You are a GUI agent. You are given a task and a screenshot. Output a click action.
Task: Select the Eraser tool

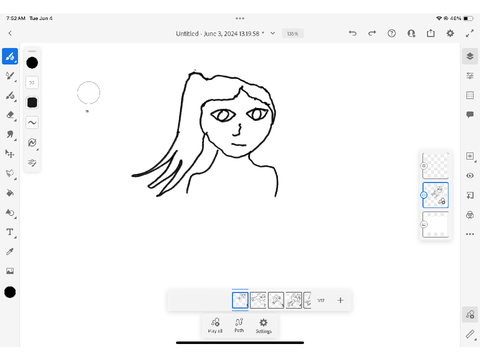click(x=10, y=115)
